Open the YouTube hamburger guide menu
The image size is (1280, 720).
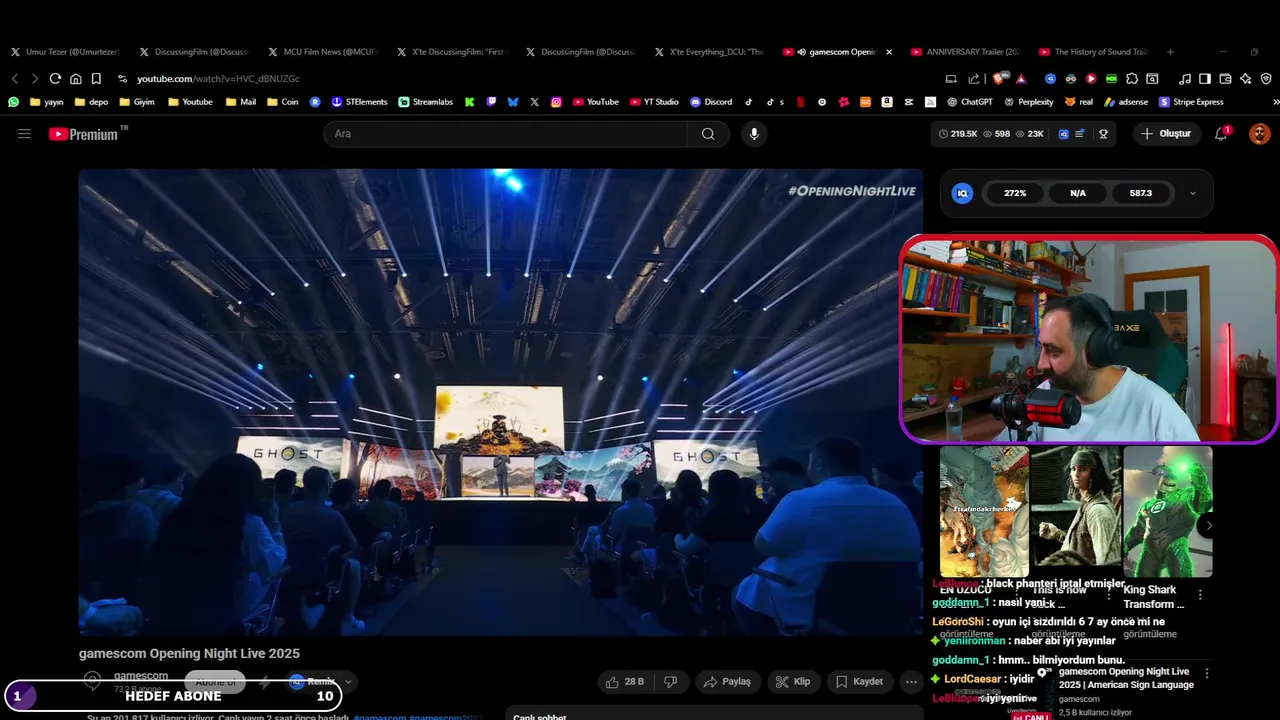pyautogui.click(x=24, y=133)
